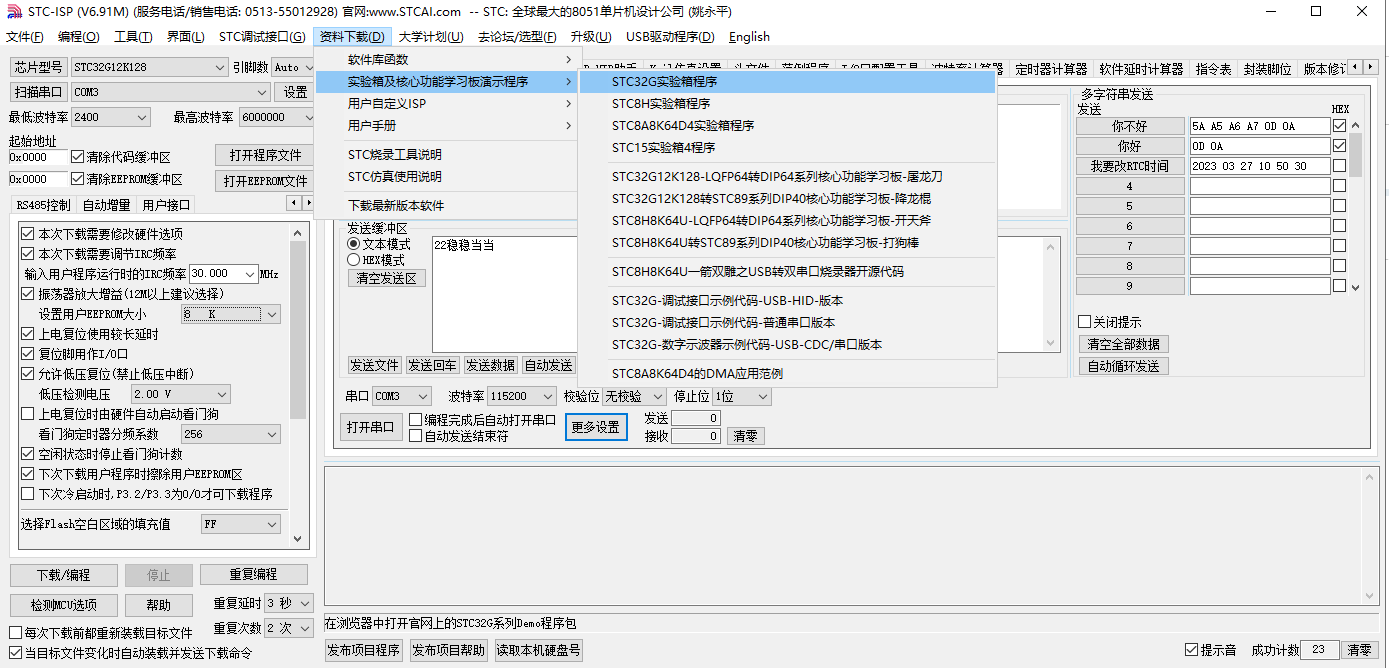The height and width of the screenshot is (668, 1389).
Task: Switch to 定时器计算器 tab
Action: (1051, 69)
